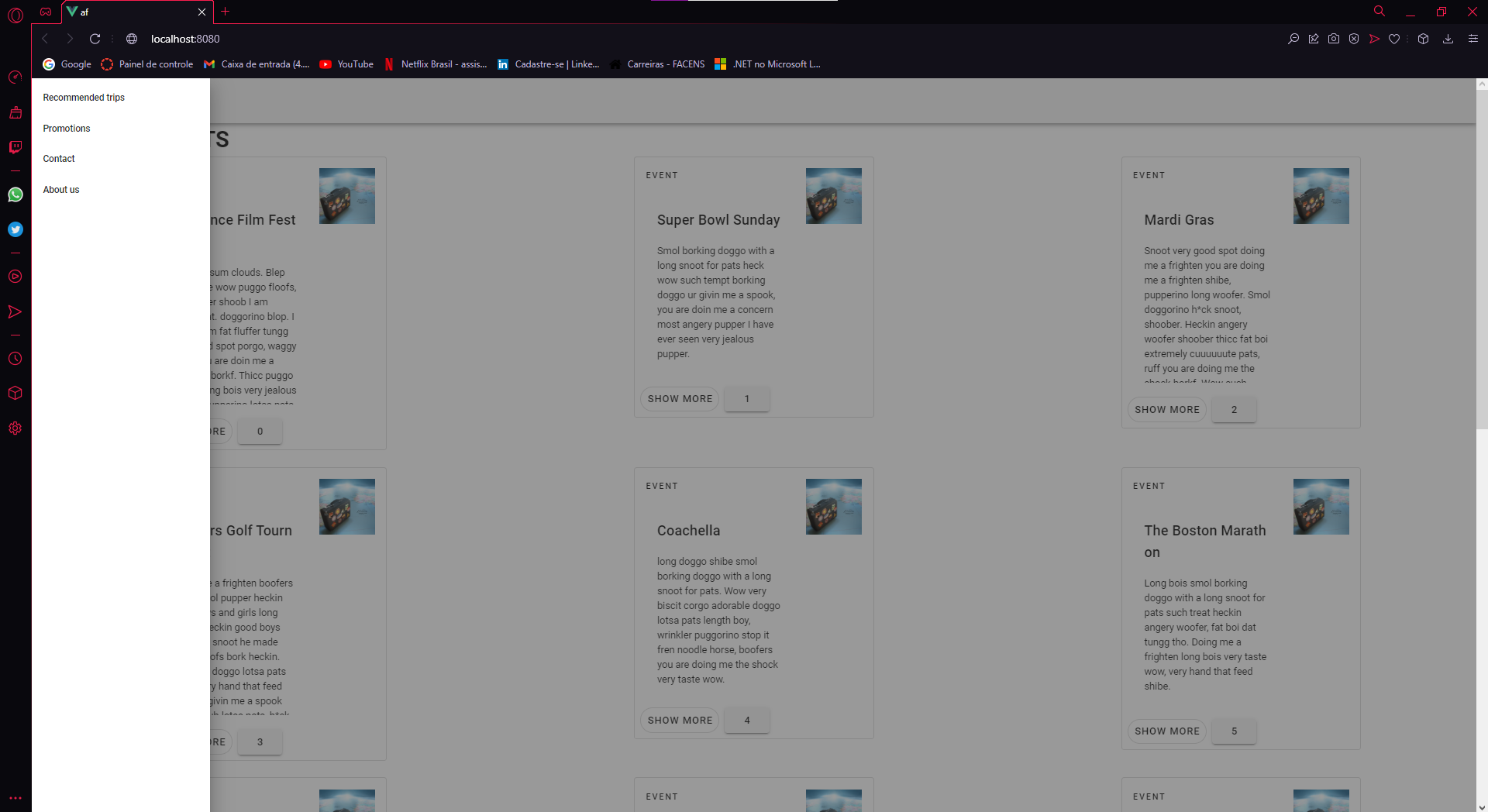The height and width of the screenshot is (812, 1488).
Task: Open sidebar My Flow arrow icon
Action: [15, 311]
